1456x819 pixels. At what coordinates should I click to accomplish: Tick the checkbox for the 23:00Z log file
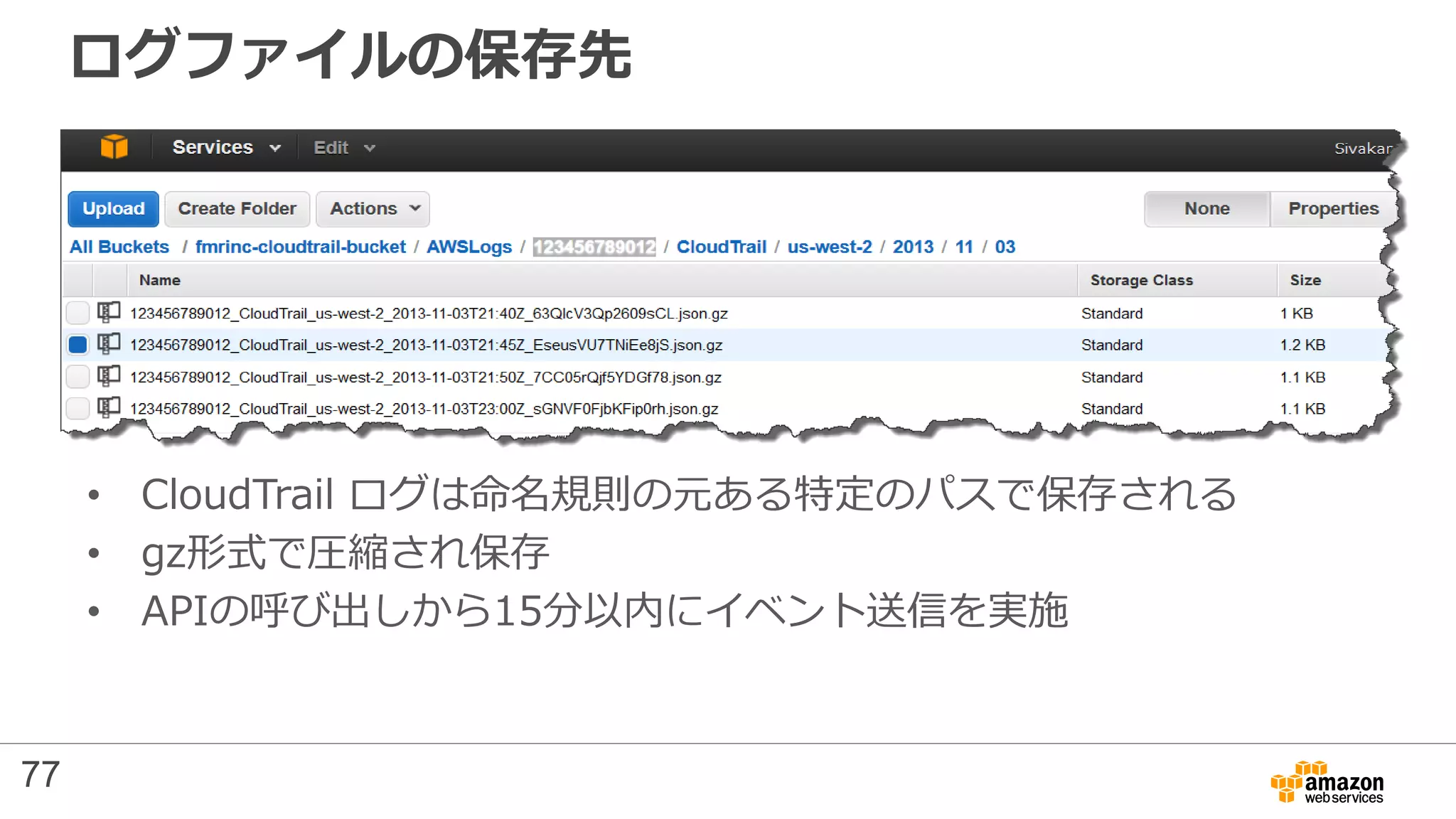click(77, 409)
